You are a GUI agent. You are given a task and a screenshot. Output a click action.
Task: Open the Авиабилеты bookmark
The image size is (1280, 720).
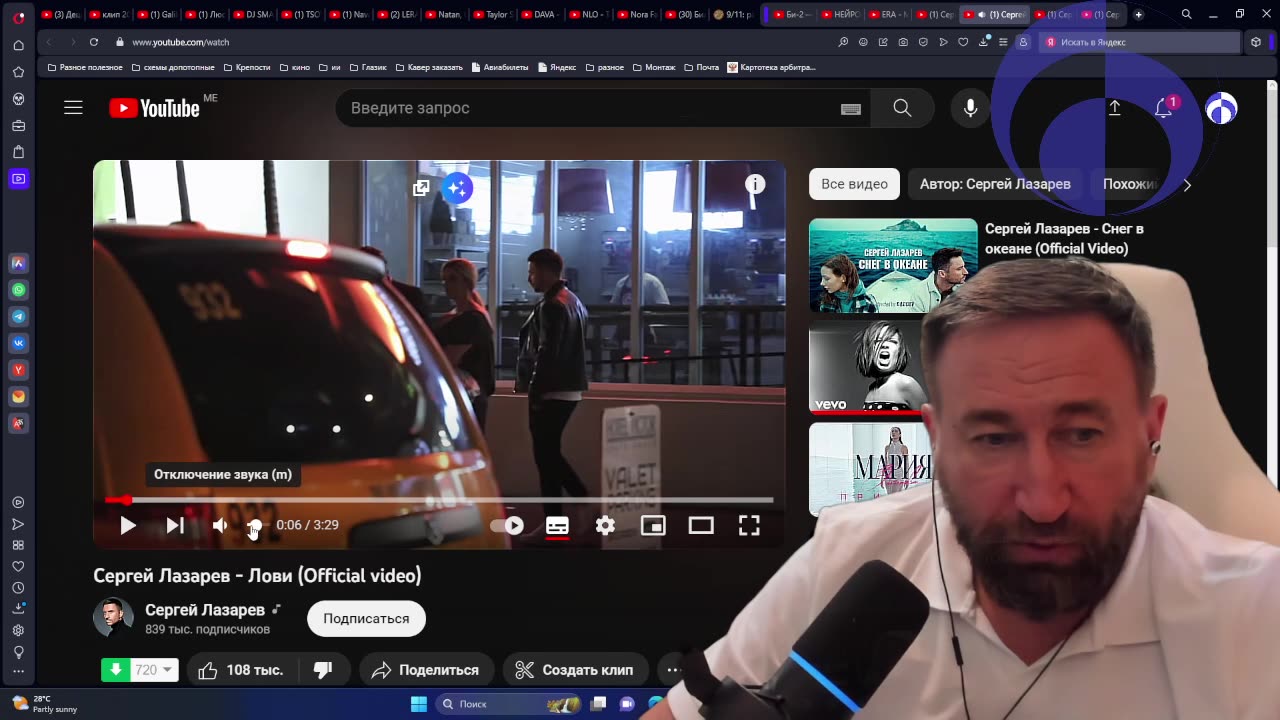click(499, 67)
